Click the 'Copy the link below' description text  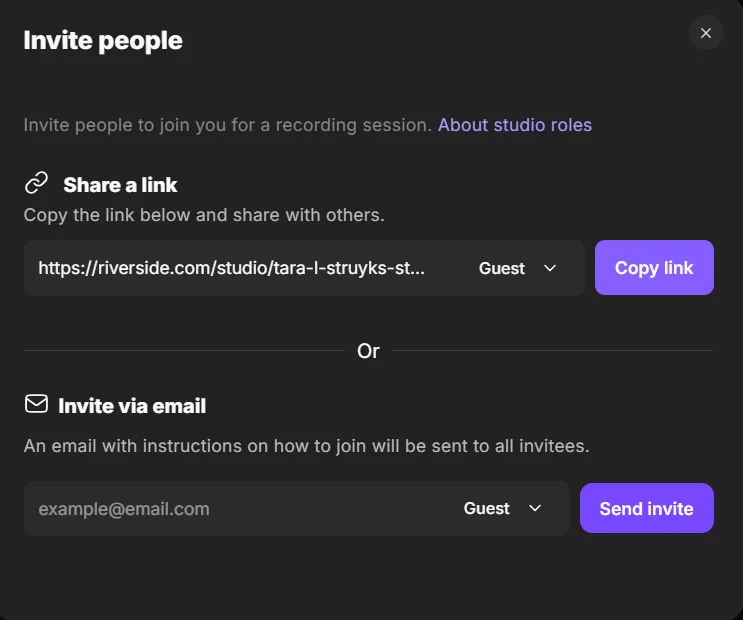204,215
